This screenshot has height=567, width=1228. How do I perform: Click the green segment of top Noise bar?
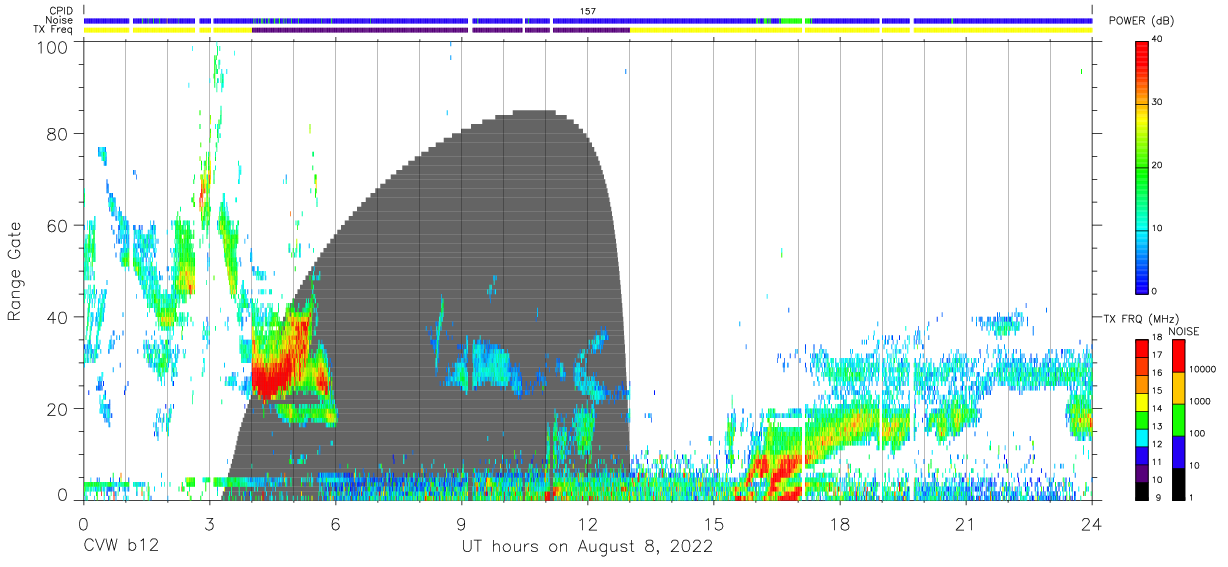(x=791, y=20)
